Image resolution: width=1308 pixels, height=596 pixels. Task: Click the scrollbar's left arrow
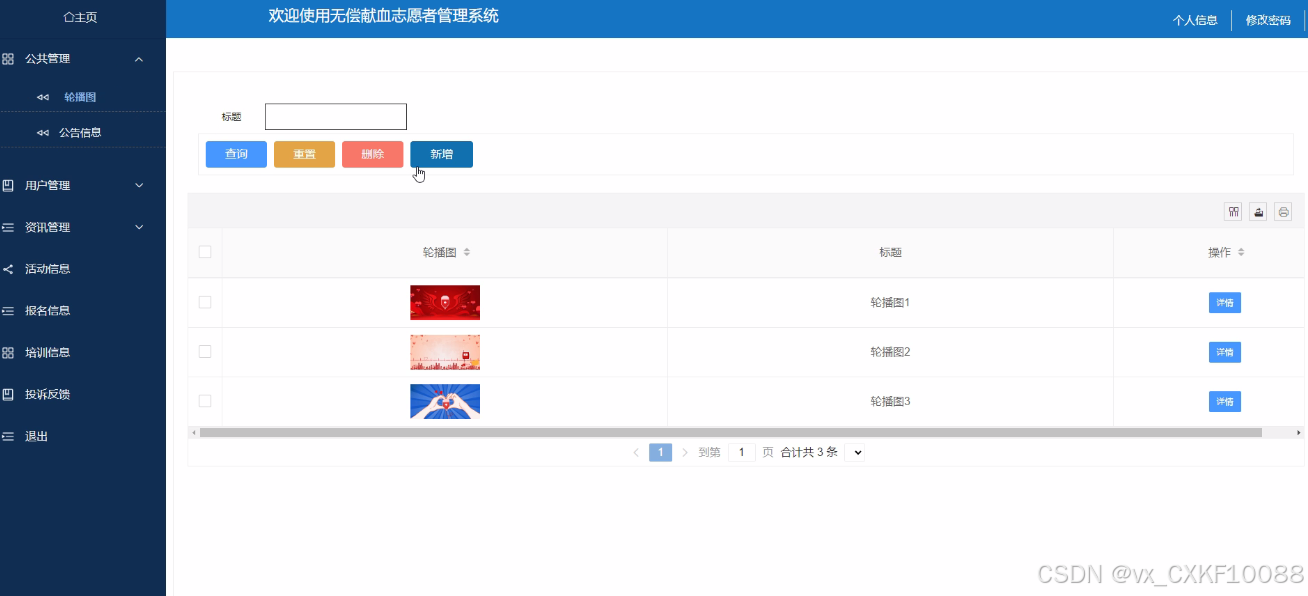pyautogui.click(x=193, y=433)
